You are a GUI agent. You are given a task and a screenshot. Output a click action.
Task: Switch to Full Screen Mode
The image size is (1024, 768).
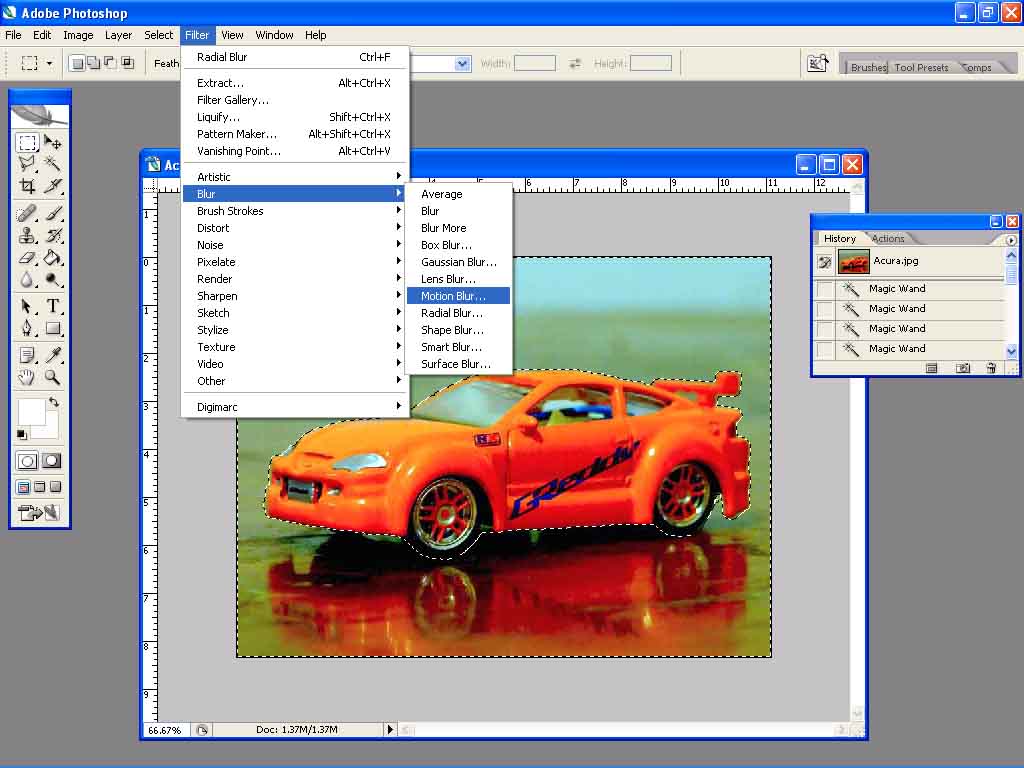click(x=56, y=487)
